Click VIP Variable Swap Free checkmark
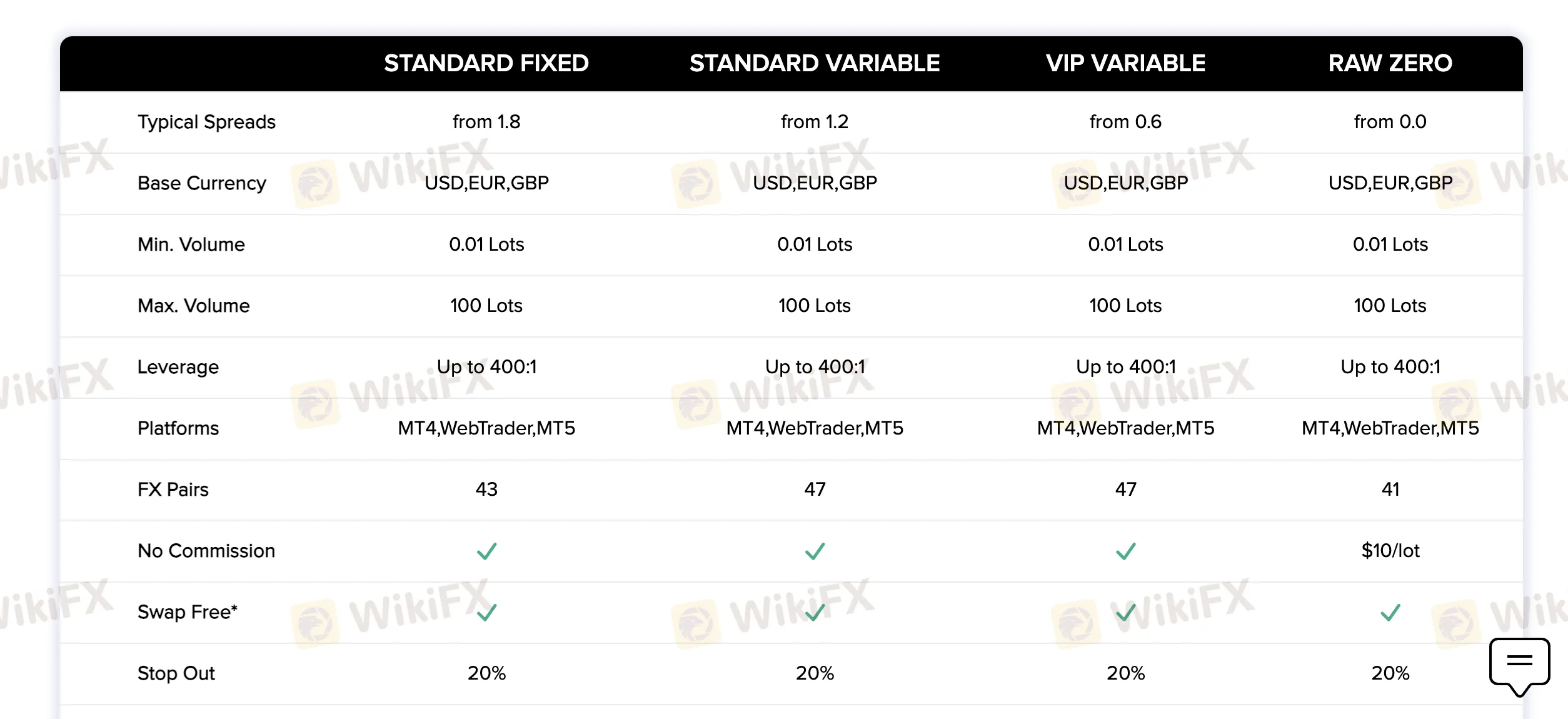Viewport: 1568px width, 719px height. (x=1125, y=612)
